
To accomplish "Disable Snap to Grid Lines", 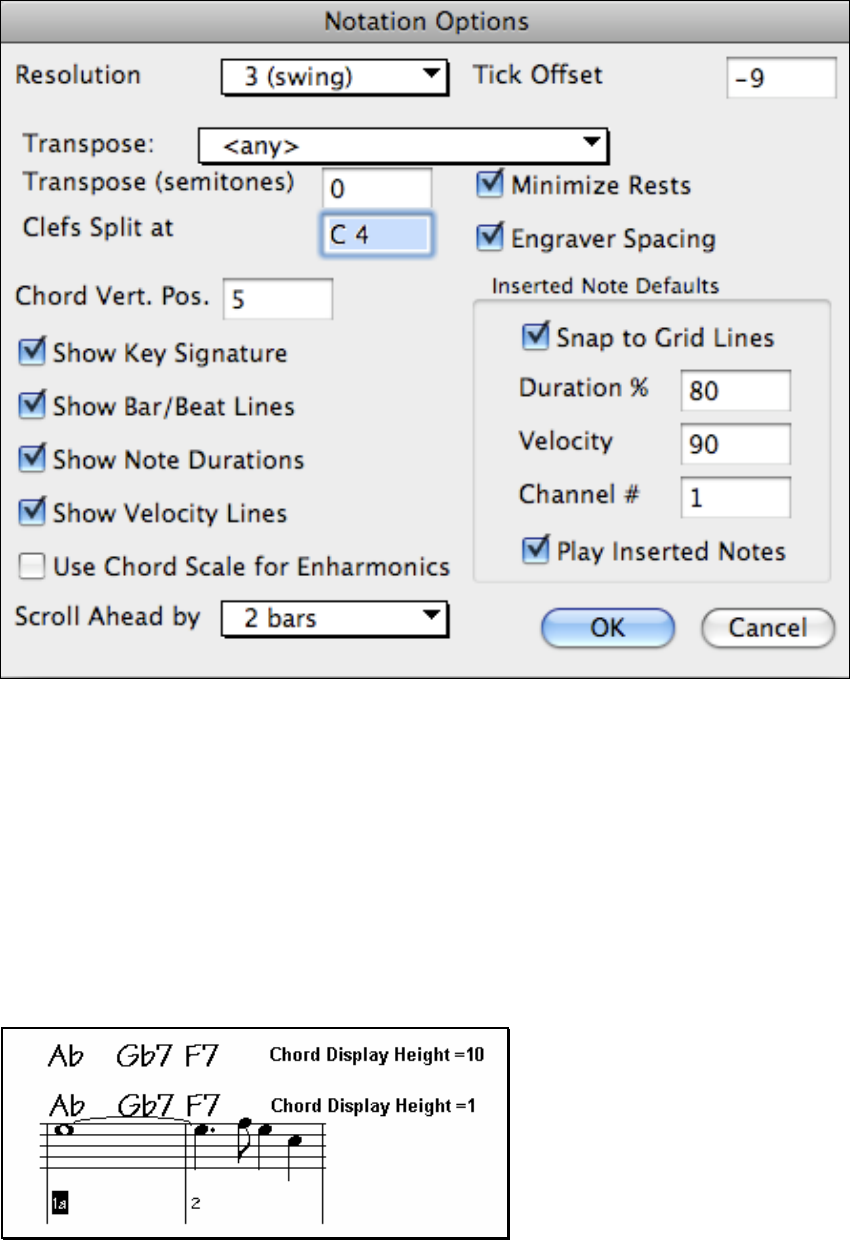I will coord(537,337).
